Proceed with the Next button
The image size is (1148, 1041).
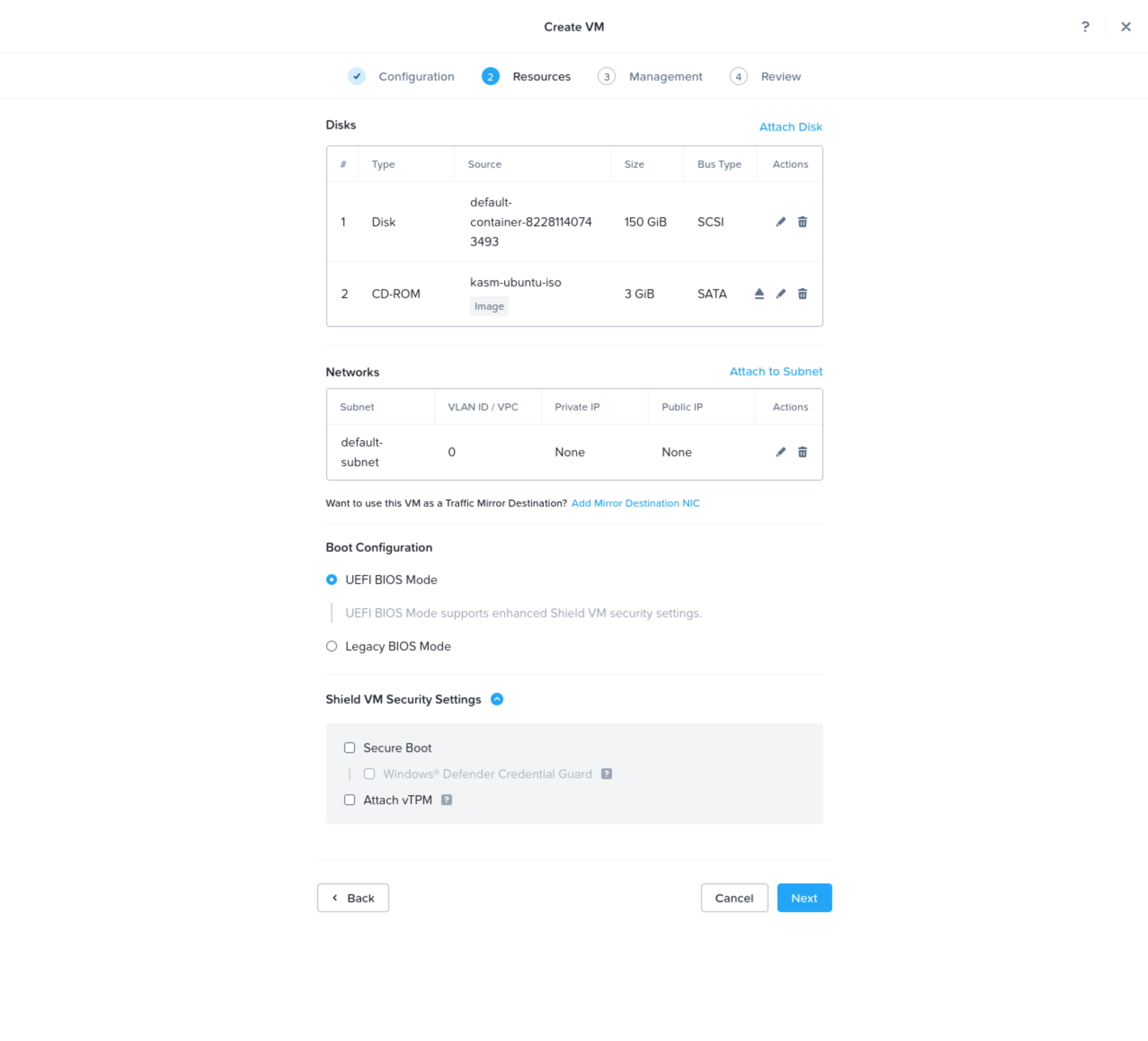pyautogui.click(x=804, y=897)
